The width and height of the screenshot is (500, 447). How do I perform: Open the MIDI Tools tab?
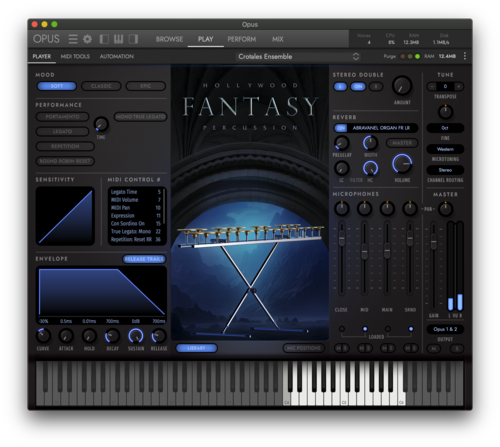75,56
